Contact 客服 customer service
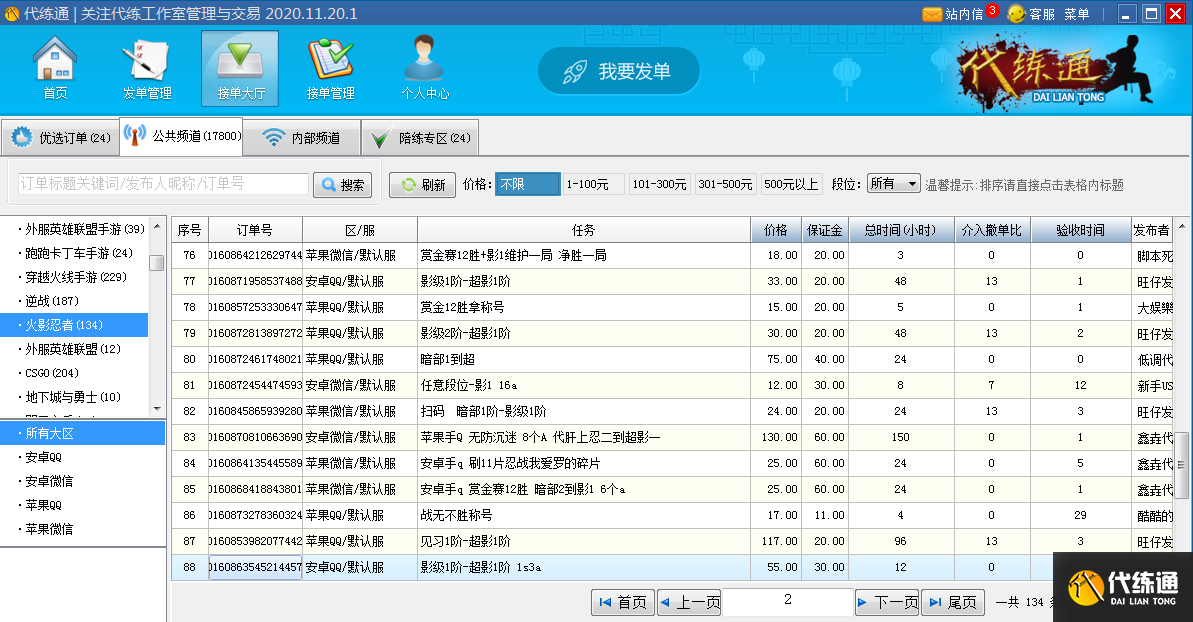Viewport: 1193px width, 622px height. click(x=1031, y=14)
